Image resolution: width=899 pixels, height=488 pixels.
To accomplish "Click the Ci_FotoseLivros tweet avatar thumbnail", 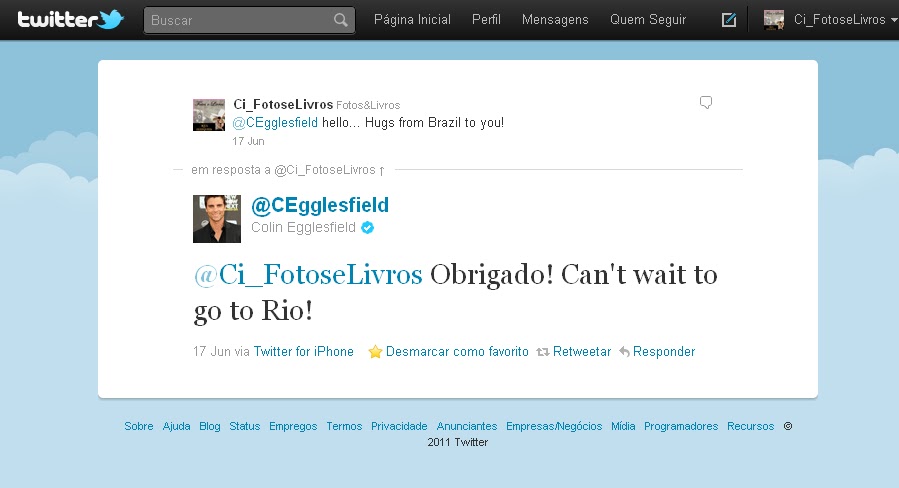I will pyautogui.click(x=209, y=115).
